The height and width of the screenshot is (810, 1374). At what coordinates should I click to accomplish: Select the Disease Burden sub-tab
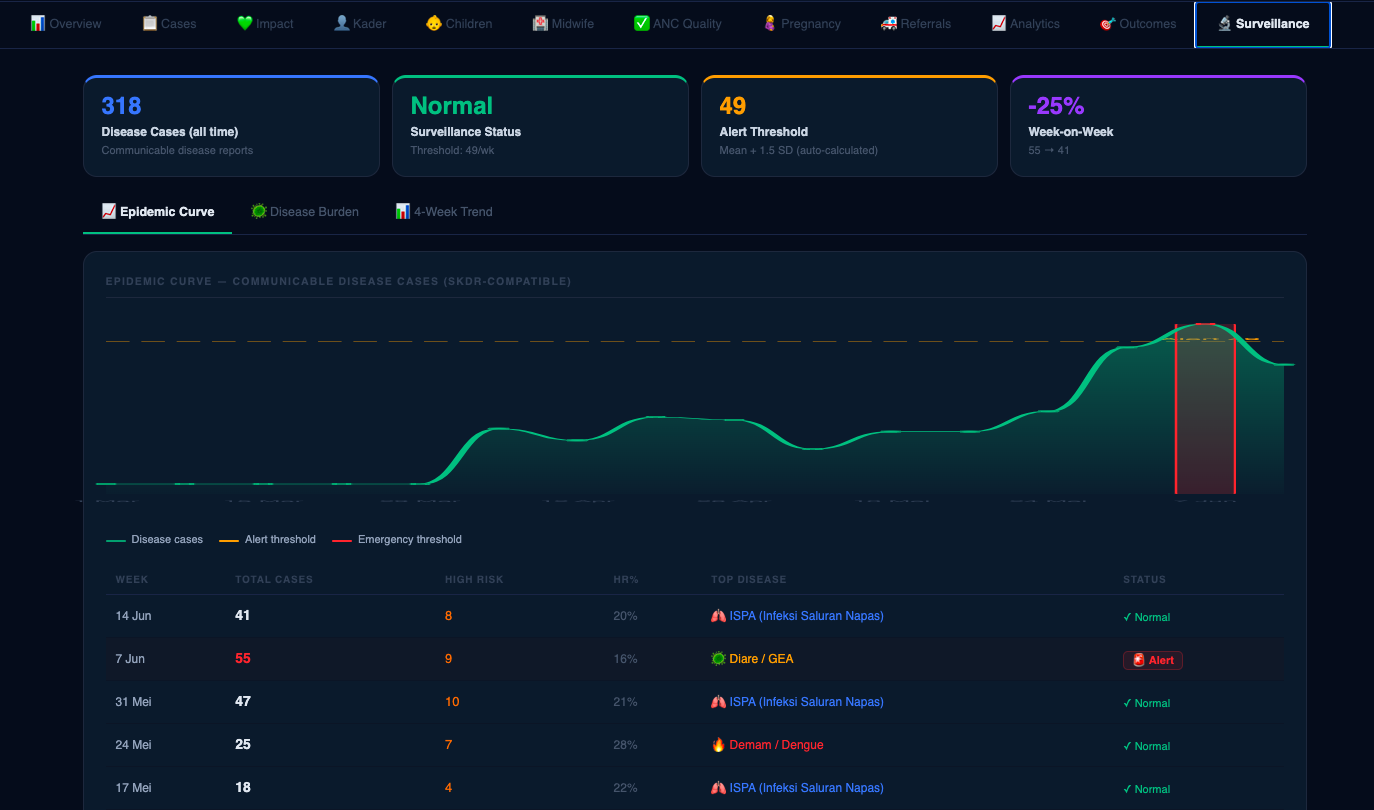(x=305, y=211)
